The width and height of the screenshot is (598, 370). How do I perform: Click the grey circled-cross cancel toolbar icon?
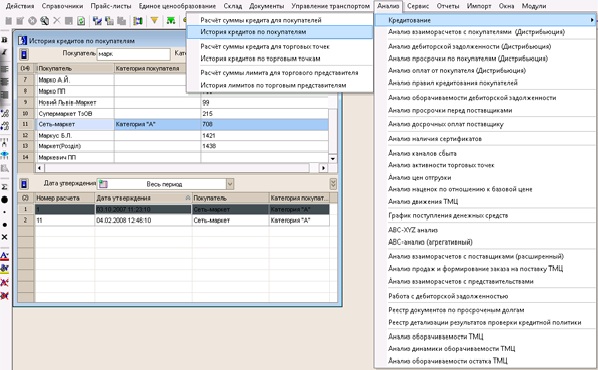[32, 21]
